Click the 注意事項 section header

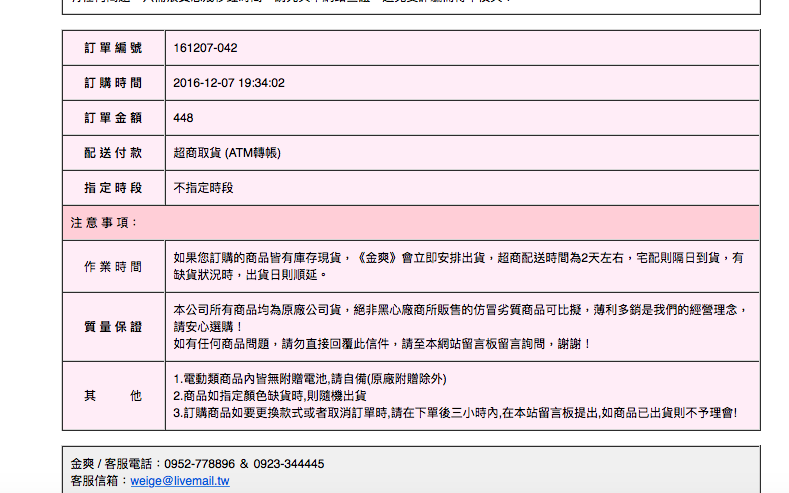104,222
